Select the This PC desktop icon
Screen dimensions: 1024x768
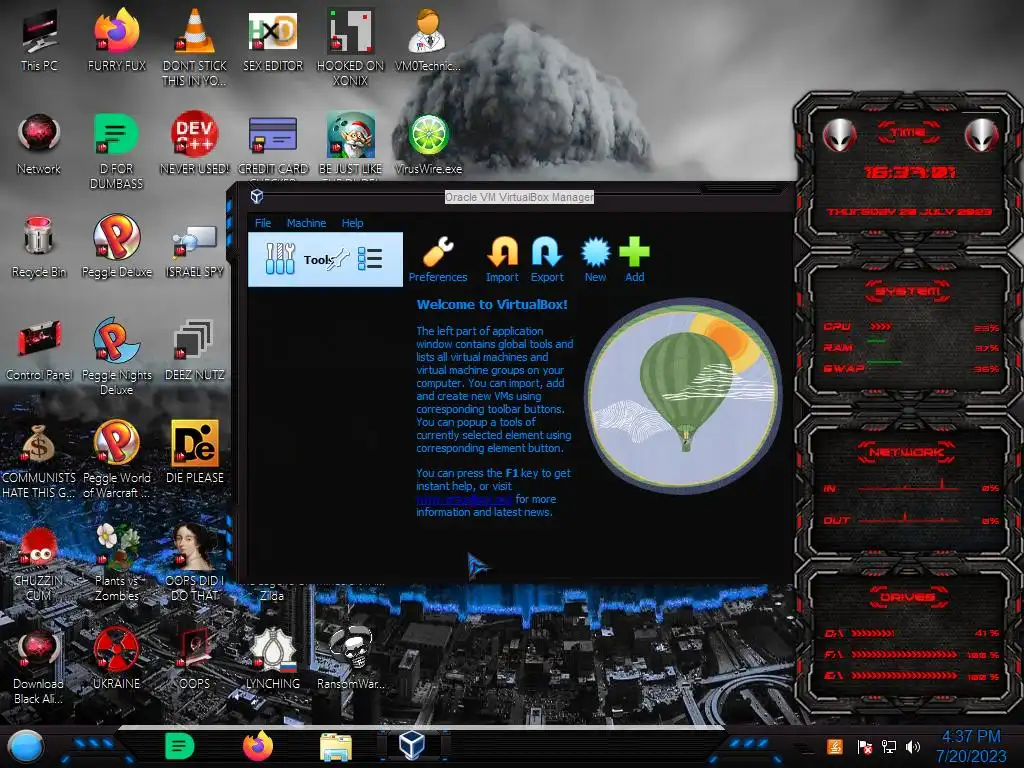pos(39,40)
